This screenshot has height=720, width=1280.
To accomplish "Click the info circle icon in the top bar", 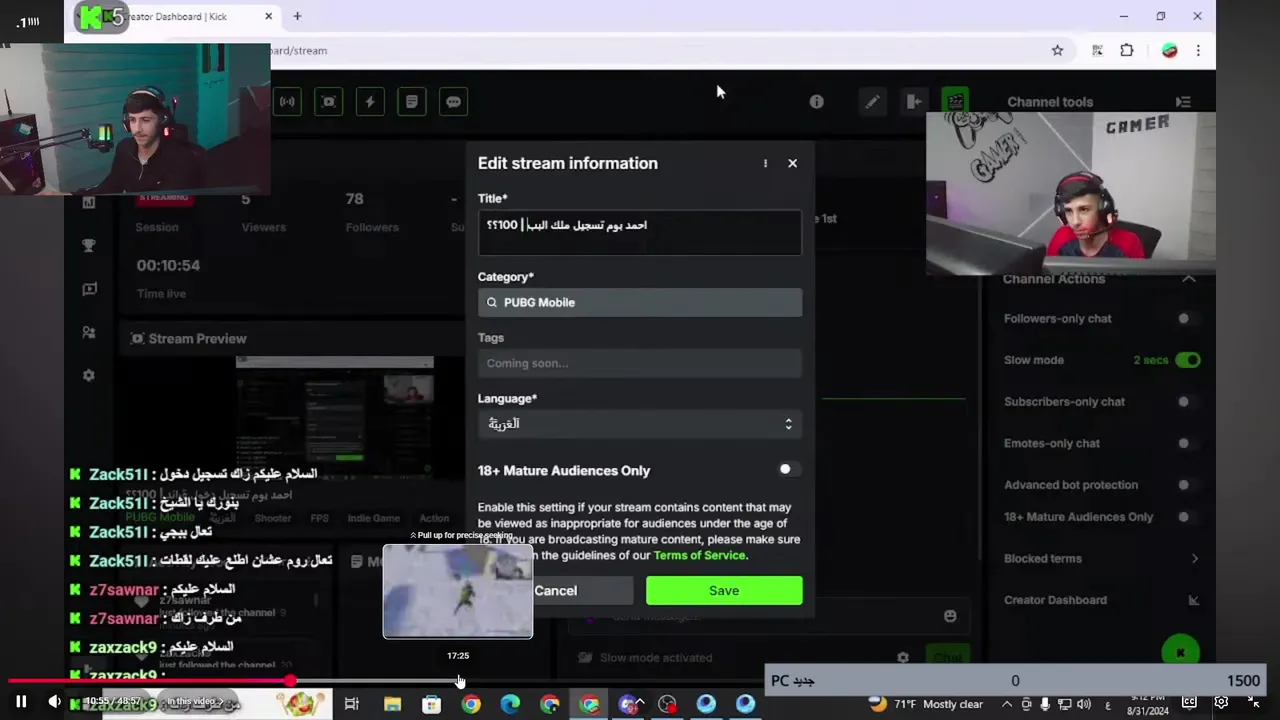I will click(x=816, y=101).
